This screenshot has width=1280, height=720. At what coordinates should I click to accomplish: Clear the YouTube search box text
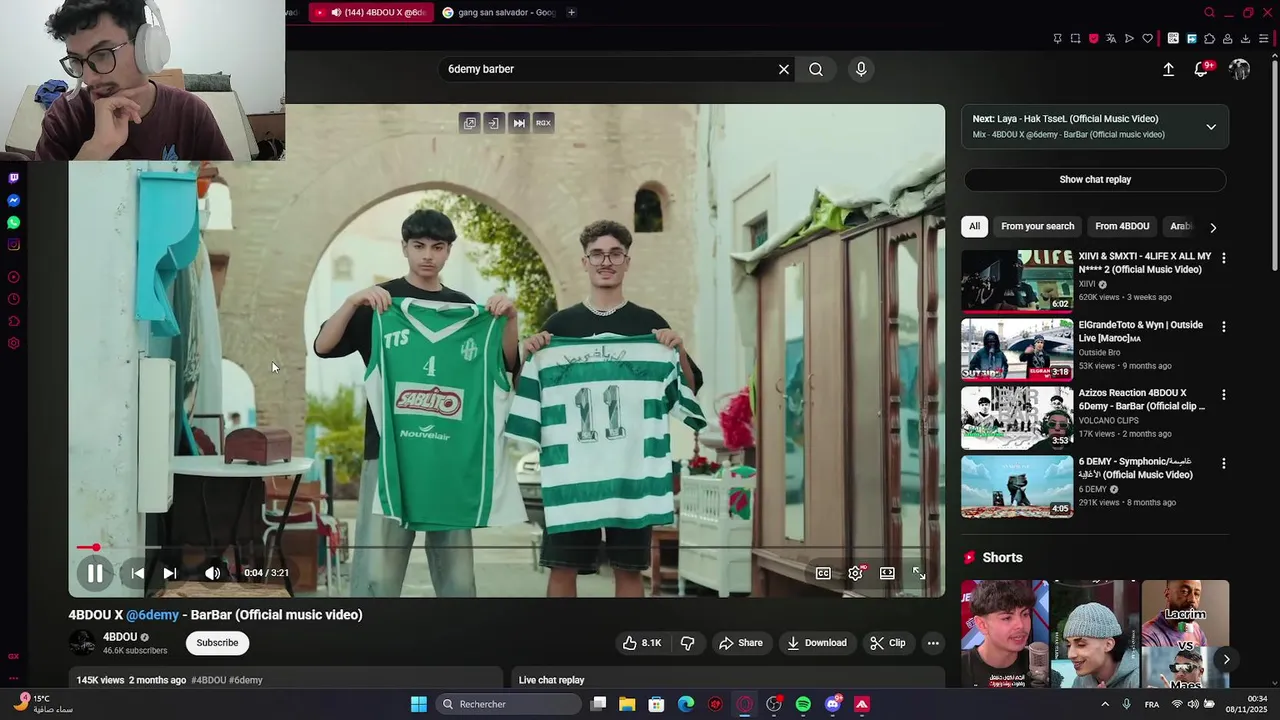[784, 69]
